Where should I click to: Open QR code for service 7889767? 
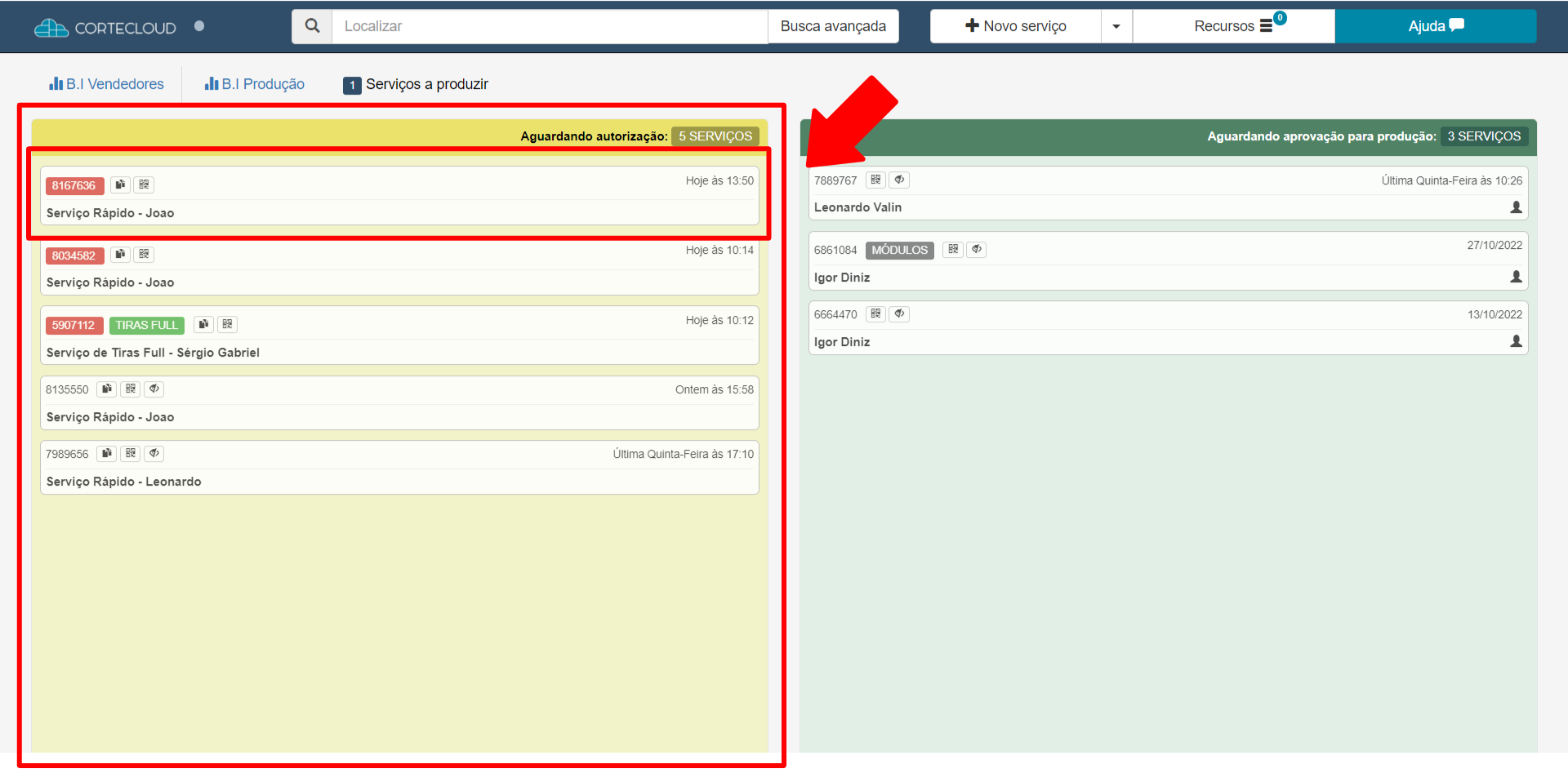[x=875, y=180]
